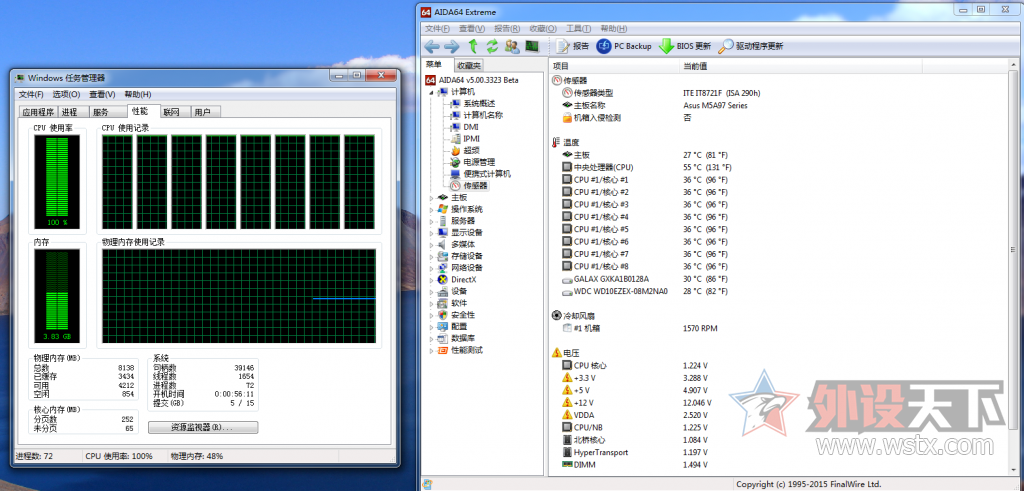1024x491 pixels.
Task: Open AIDA64 工具(T) menu
Action: (578, 29)
